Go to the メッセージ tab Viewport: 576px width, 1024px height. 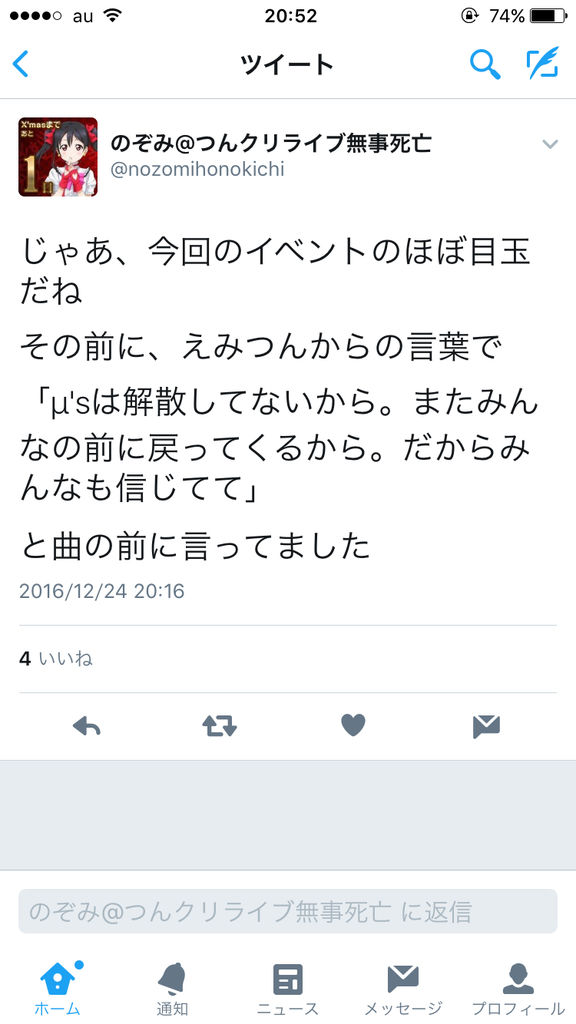pyautogui.click(x=403, y=989)
